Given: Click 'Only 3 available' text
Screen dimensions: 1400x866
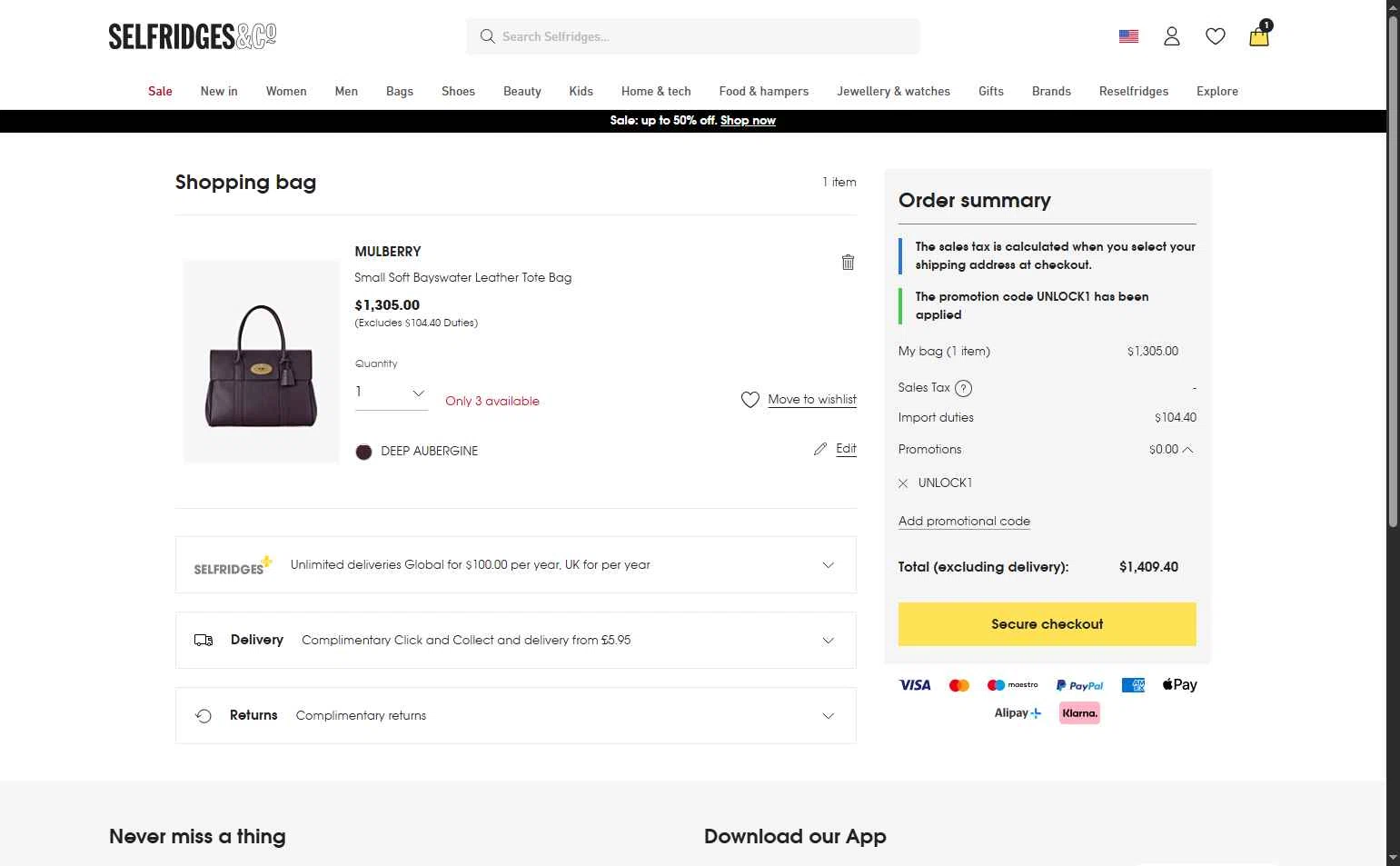Looking at the screenshot, I should point(492,402).
